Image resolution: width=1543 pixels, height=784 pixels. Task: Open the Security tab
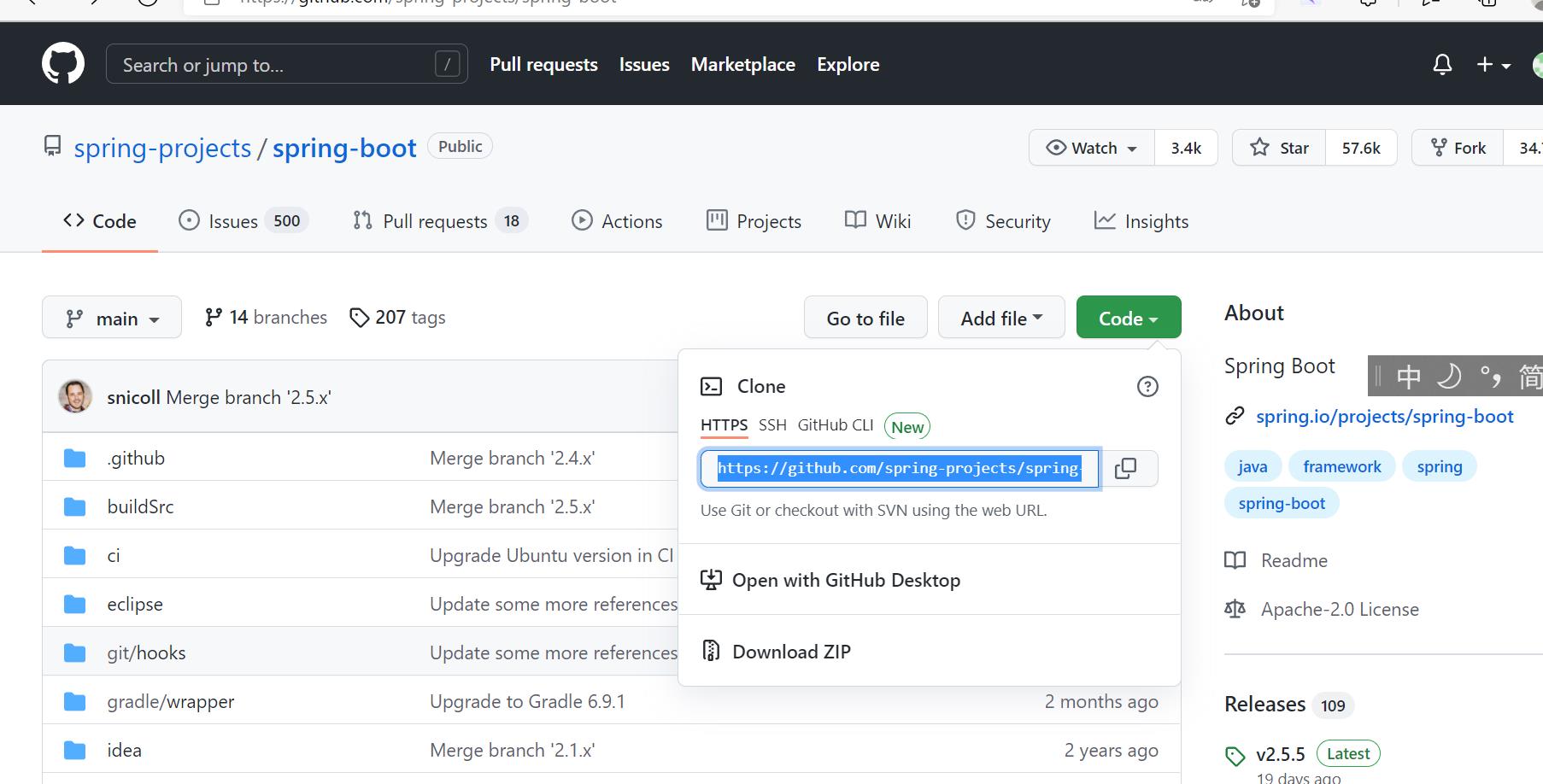point(1003,221)
